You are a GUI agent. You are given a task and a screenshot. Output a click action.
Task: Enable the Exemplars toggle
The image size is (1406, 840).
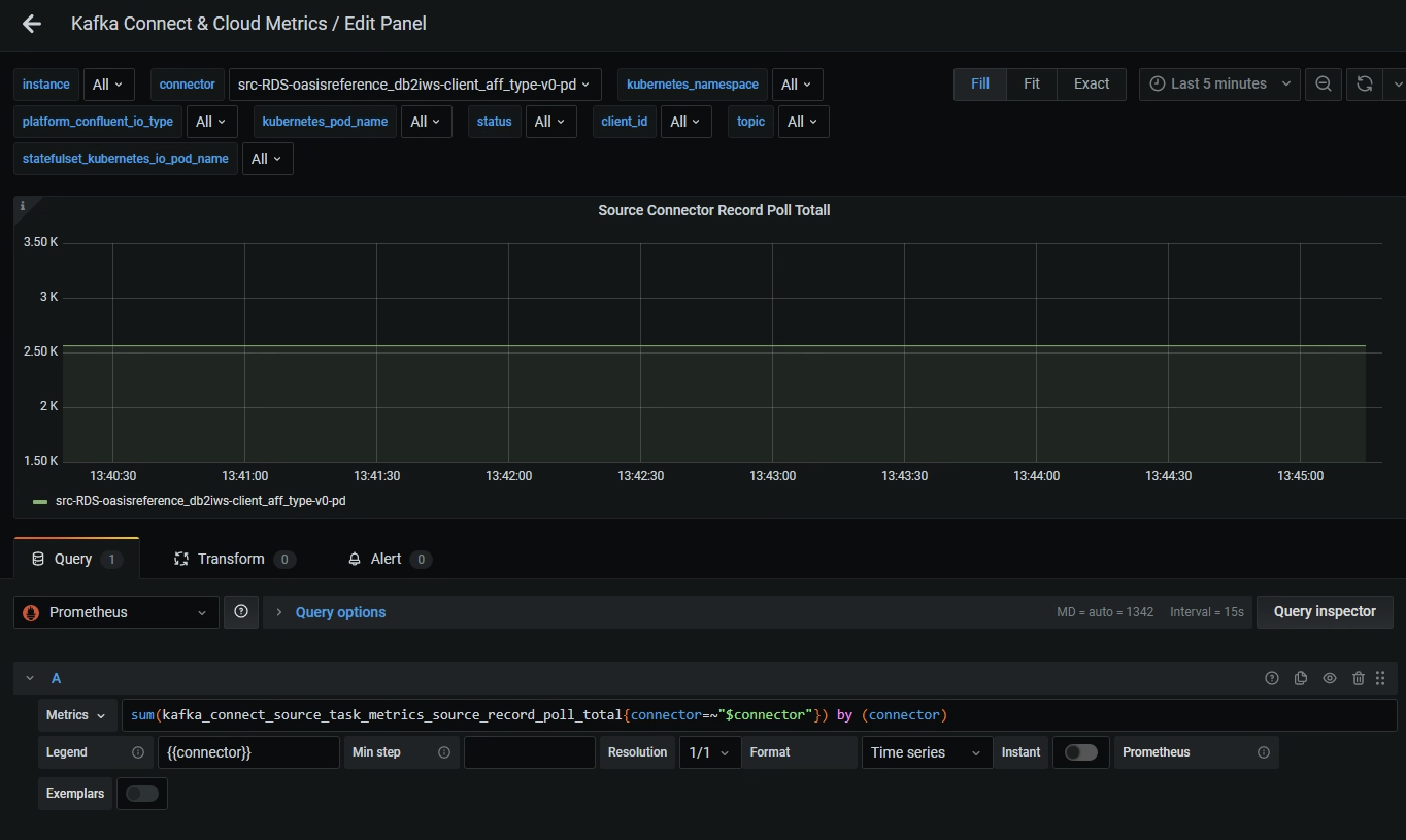tap(142, 793)
